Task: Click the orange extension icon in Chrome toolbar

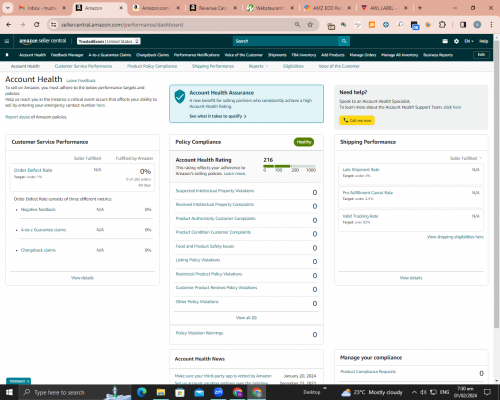Action: pyautogui.click(x=372, y=25)
